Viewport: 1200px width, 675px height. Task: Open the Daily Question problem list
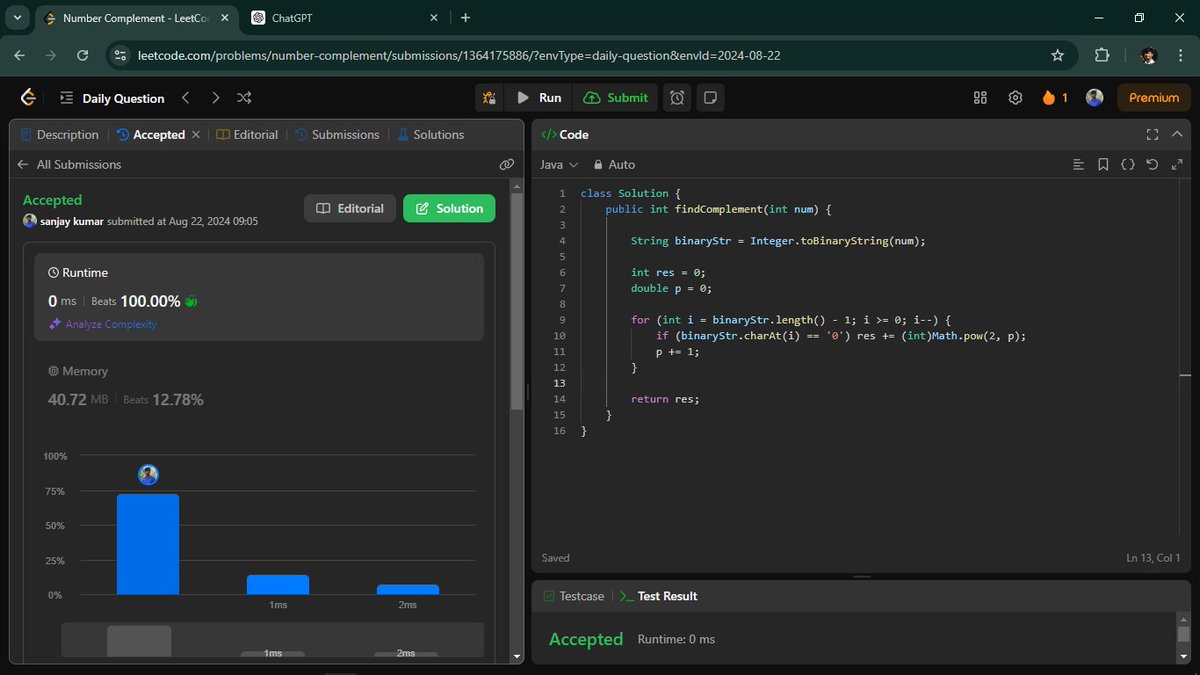pyautogui.click(x=111, y=98)
